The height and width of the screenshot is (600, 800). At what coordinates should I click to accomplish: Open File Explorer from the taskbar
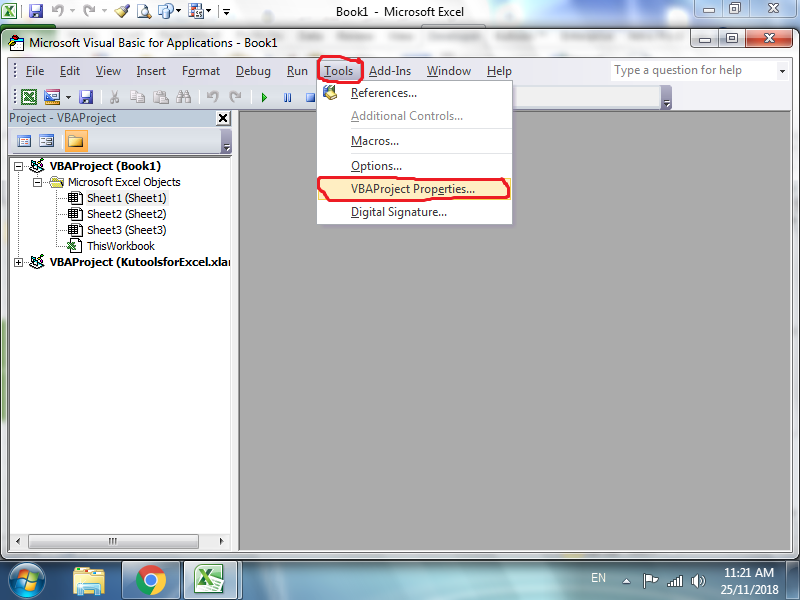[x=89, y=581]
